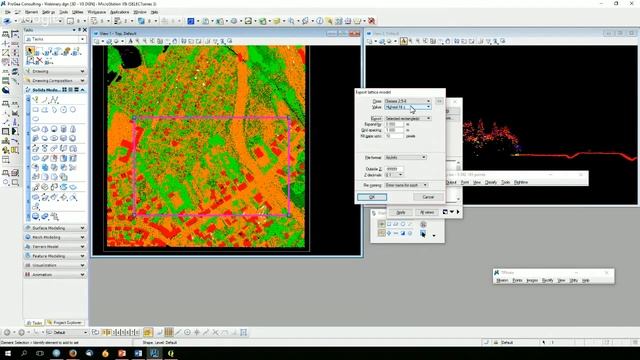Click the blue square icon in main toolbar
Viewport: 640px width, 360px height.
coord(190,21)
